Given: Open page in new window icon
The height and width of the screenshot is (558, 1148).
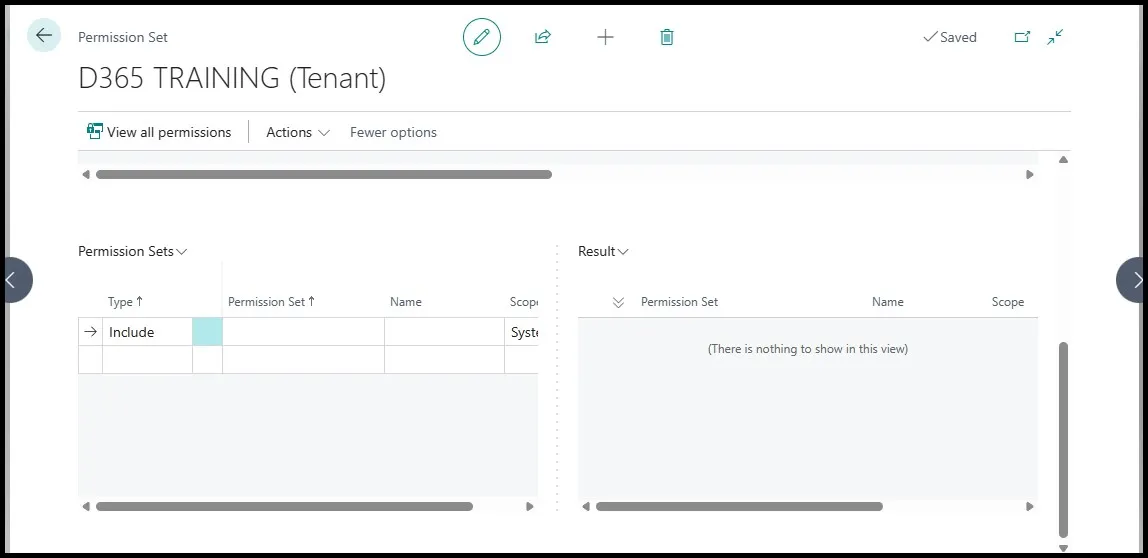Looking at the screenshot, I should (1022, 37).
